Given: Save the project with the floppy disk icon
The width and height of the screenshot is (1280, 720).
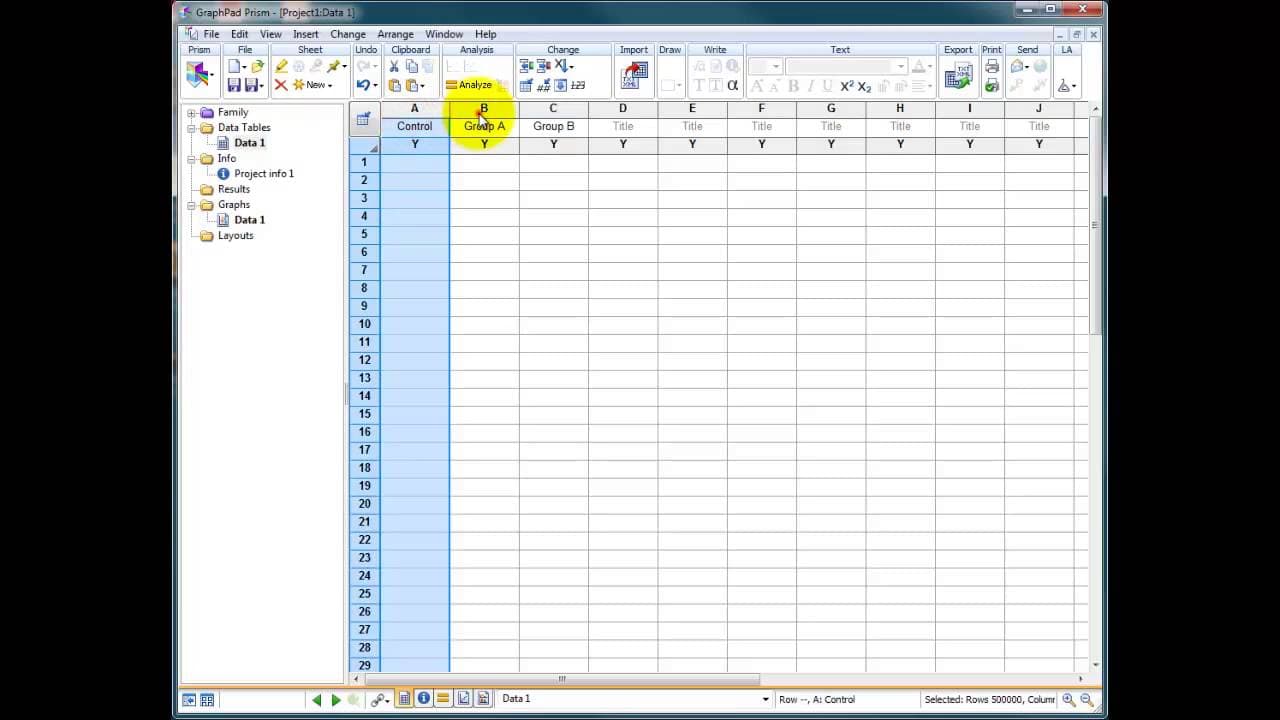Looking at the screenshot, I should click(234, 85).
